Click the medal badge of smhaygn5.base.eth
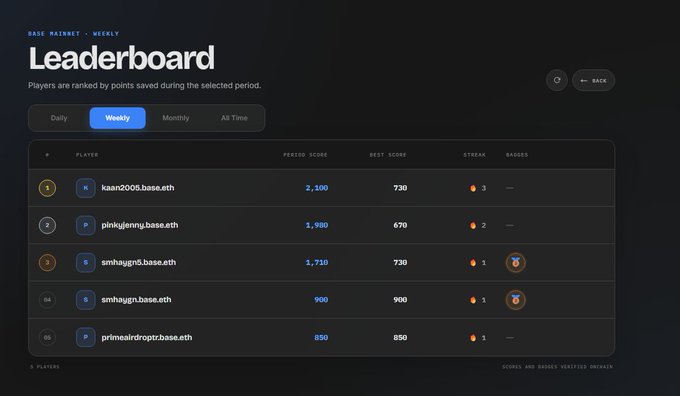 click(516, 262)
